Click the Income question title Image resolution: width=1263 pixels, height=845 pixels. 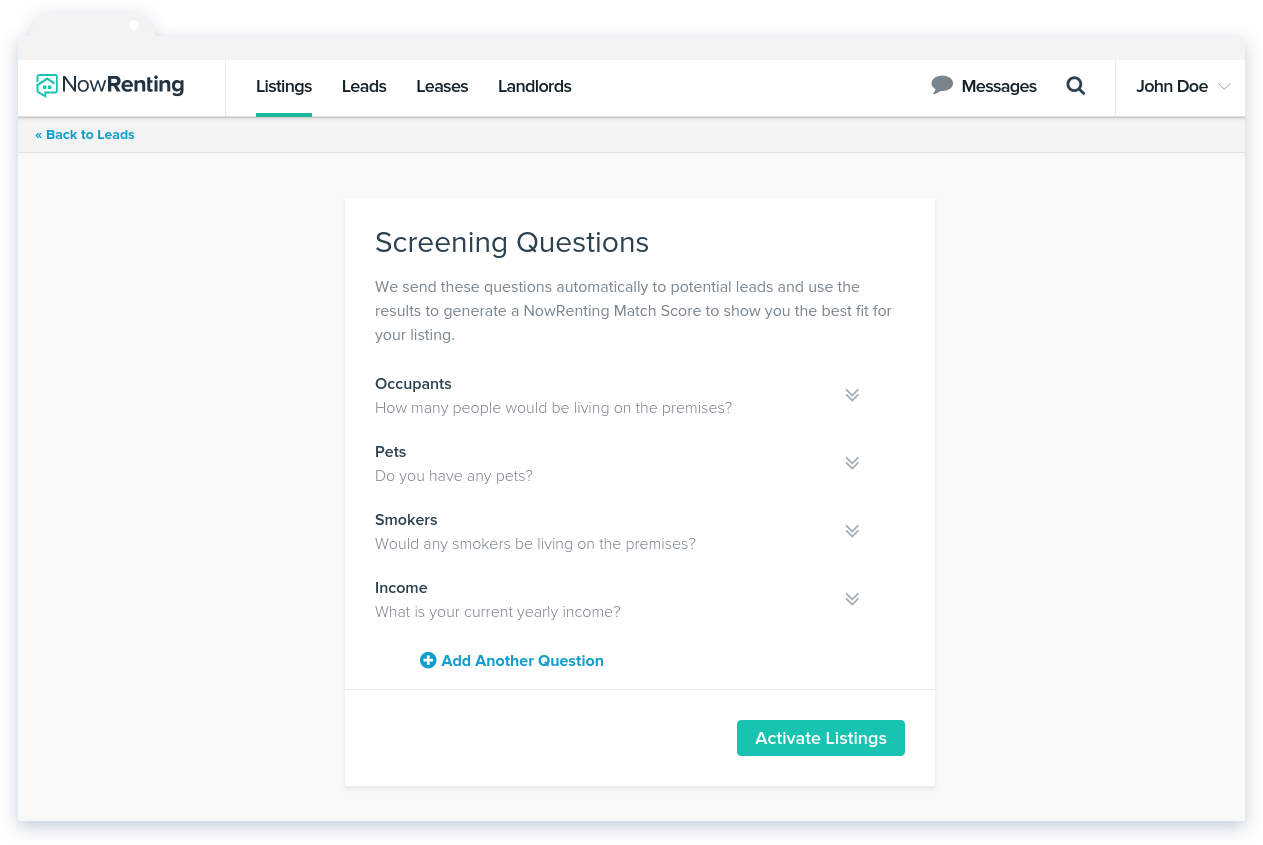401,588
